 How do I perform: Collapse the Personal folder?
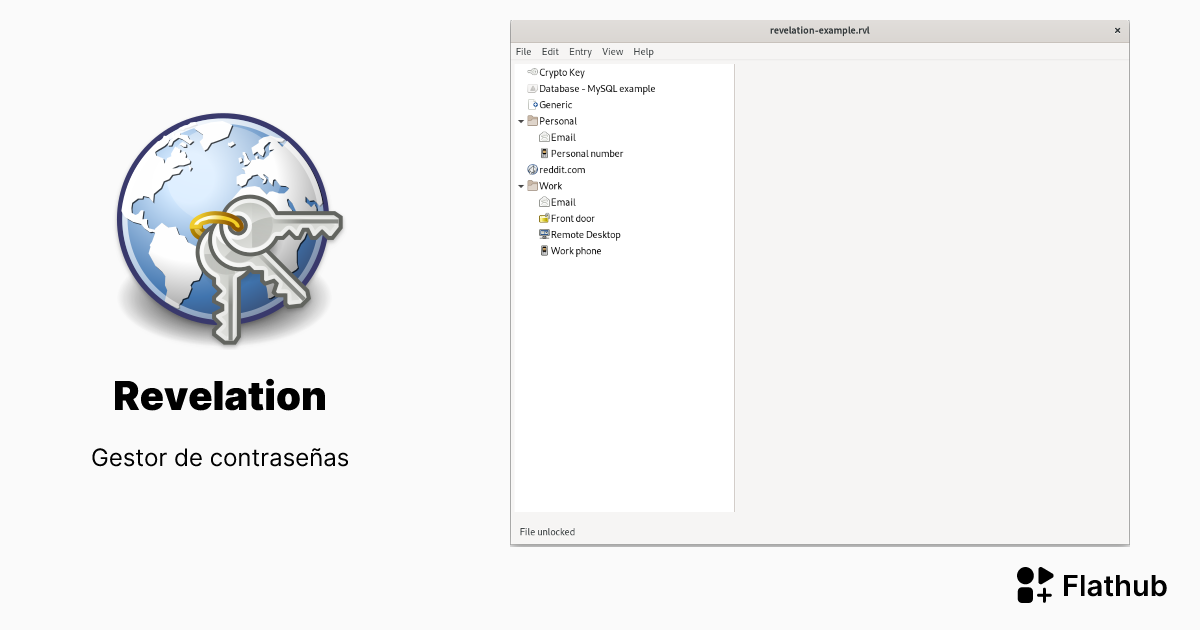click(x=520, y=120)
